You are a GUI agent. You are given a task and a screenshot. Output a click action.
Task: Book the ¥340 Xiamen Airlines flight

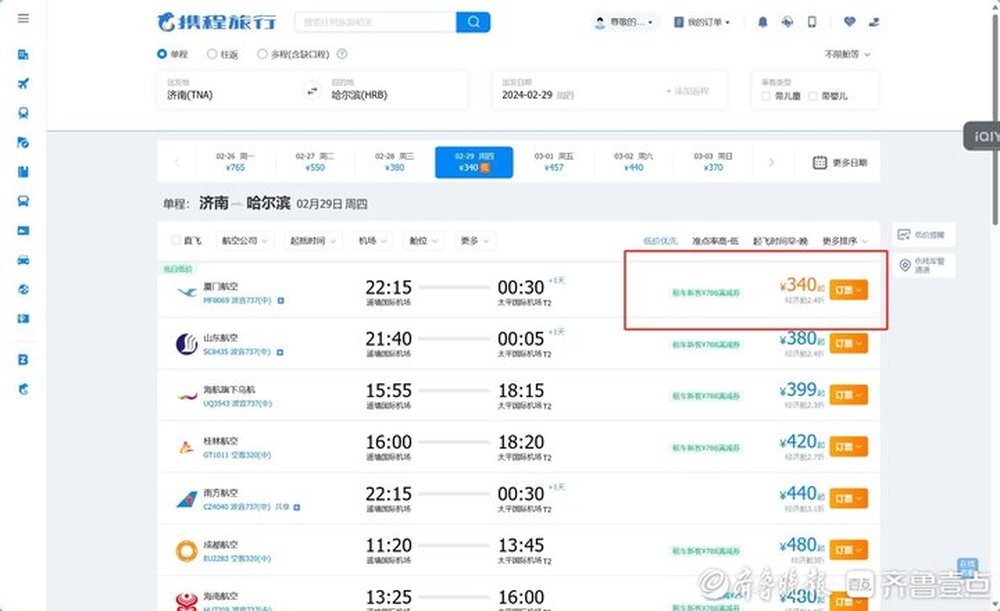click(x=848, y=290)
